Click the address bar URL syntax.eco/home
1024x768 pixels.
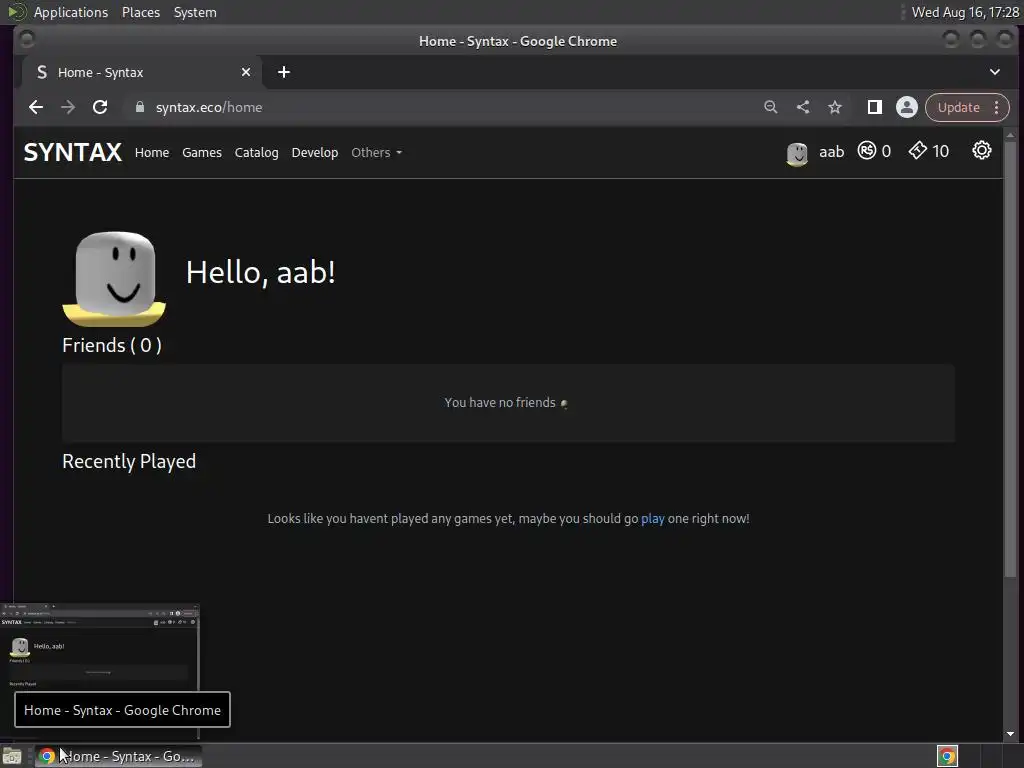(x=209, y=107)
